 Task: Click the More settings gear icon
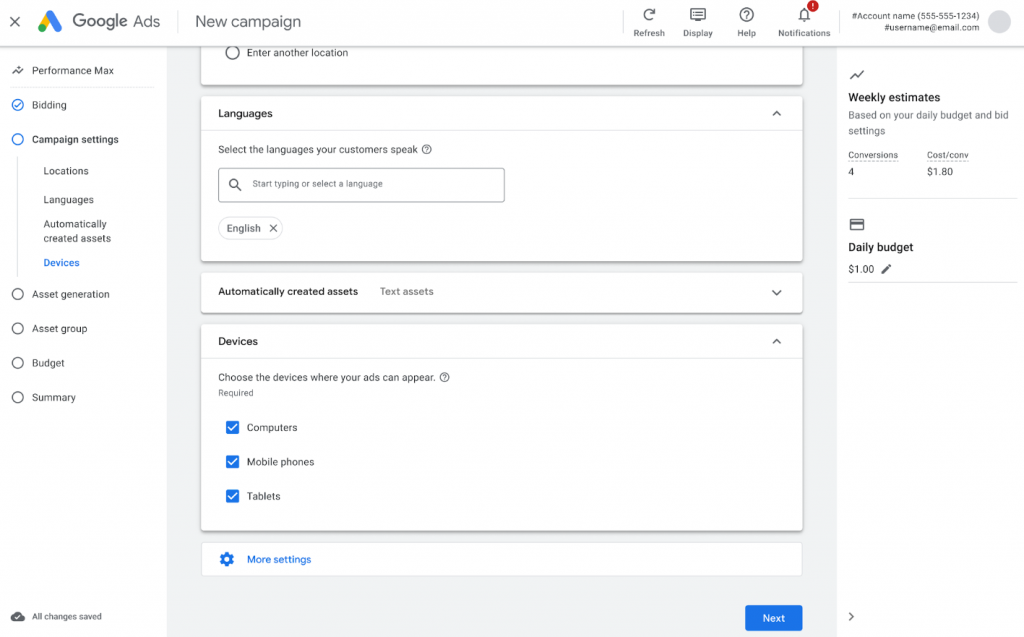click(227, 559)
